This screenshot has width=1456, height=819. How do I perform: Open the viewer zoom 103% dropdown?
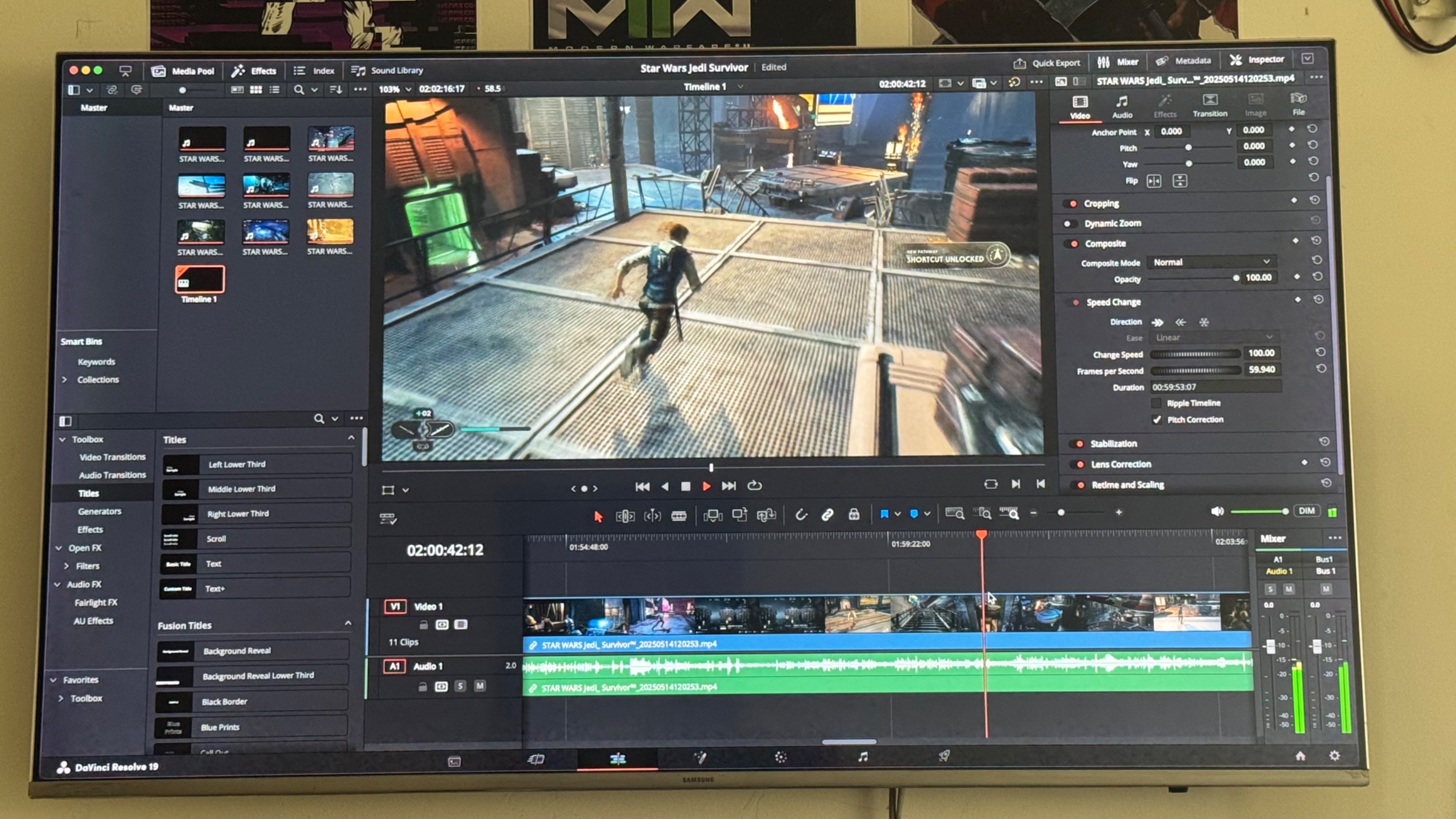point(394,89)
